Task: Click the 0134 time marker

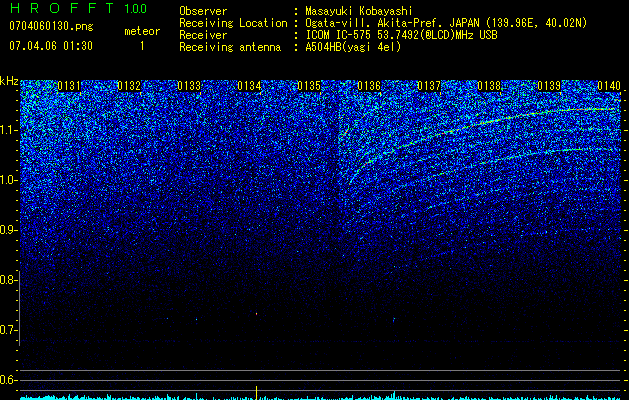Action: click(x=249, y=86)
